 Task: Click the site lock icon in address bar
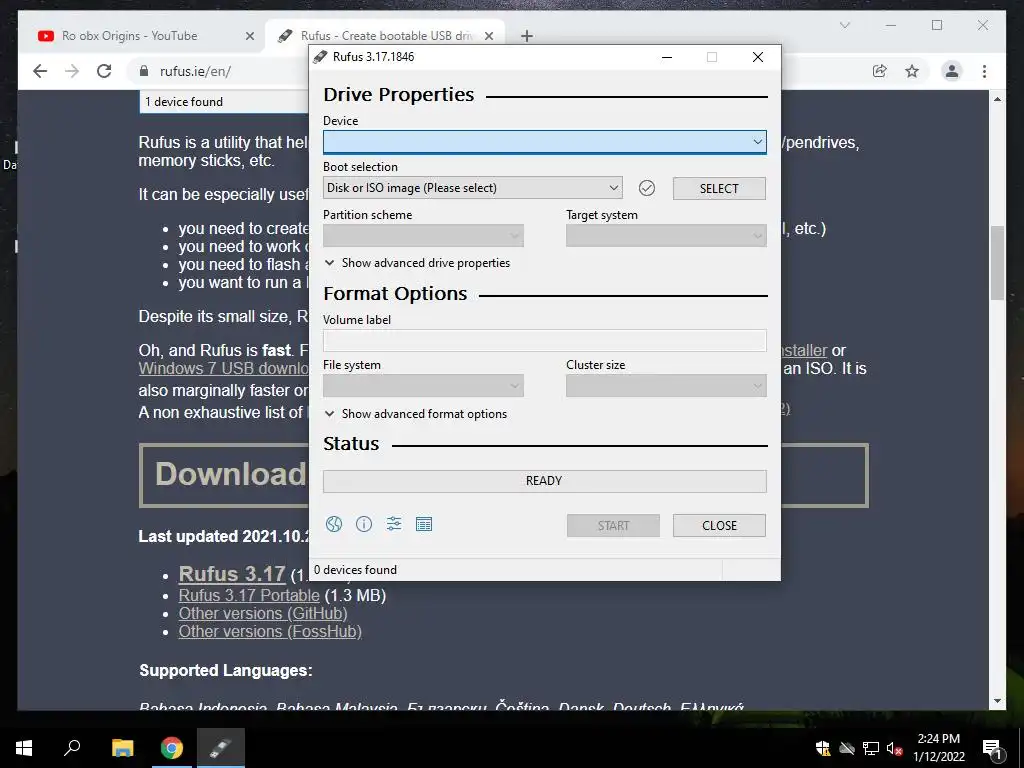[144, 71]
